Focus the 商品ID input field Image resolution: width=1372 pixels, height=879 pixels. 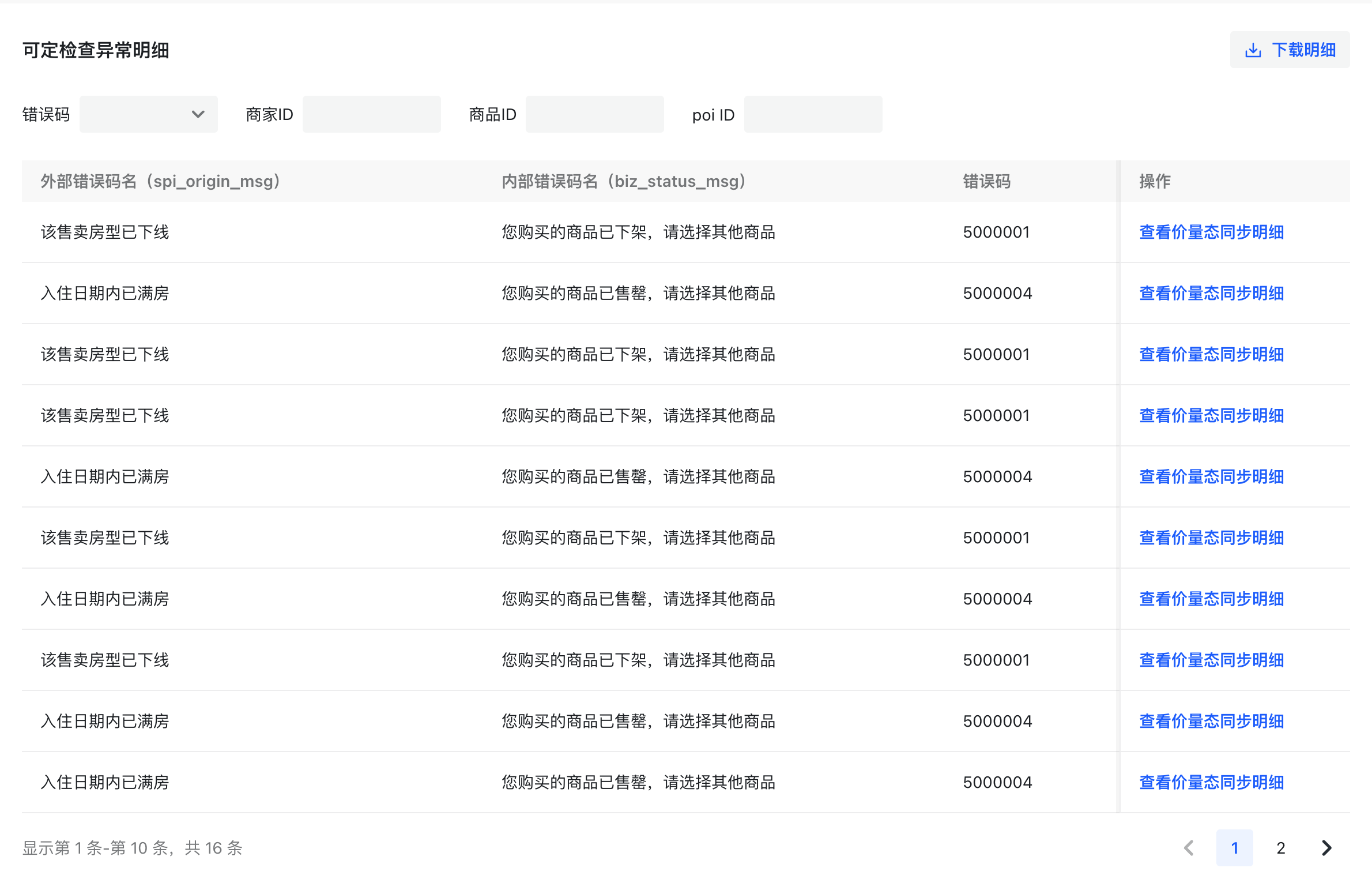(594, 114)
